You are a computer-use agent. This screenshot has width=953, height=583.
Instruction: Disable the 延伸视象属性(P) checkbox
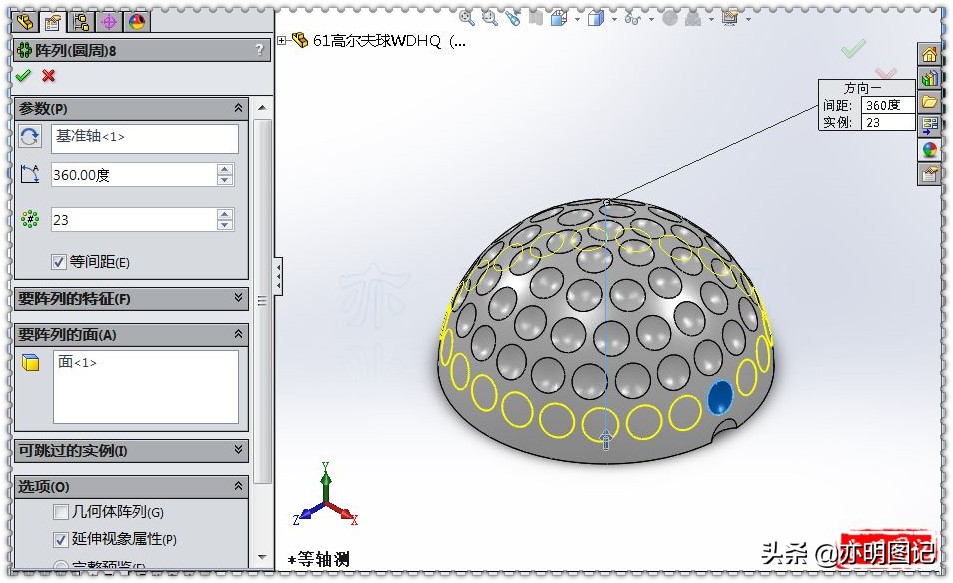(x=61, y=539)
